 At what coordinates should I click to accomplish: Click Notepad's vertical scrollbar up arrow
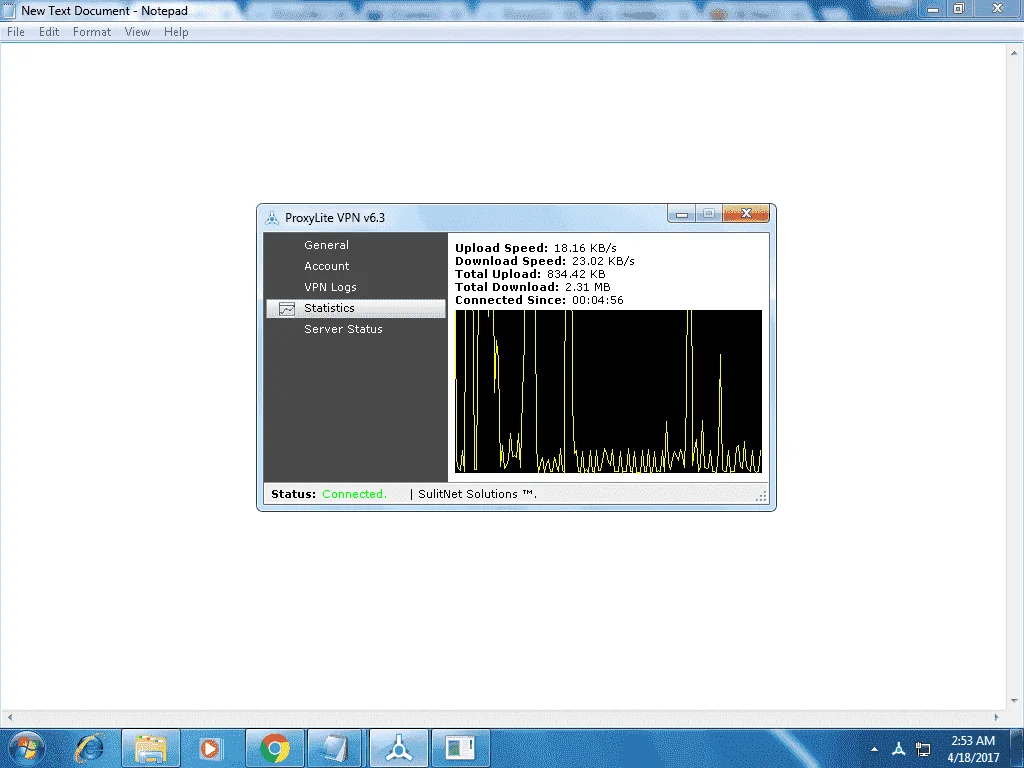(1014, 52)
